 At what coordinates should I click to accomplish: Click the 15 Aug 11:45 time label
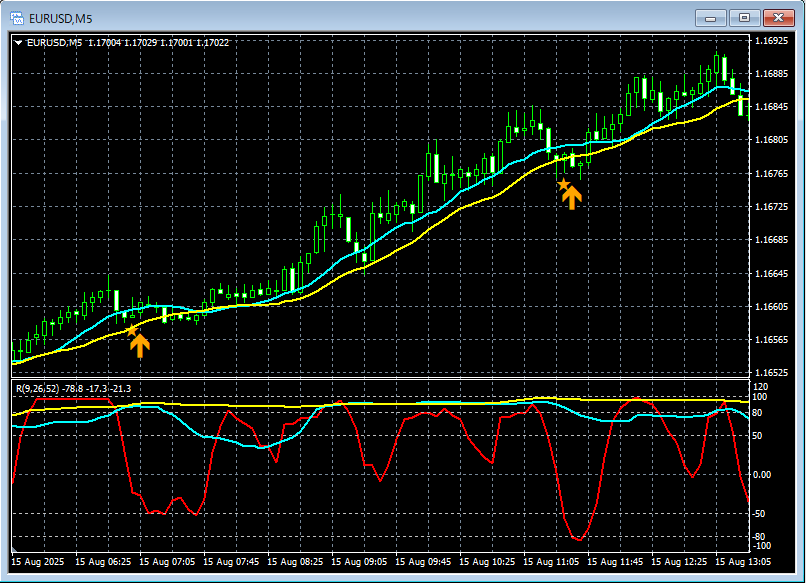click(615, 561)
